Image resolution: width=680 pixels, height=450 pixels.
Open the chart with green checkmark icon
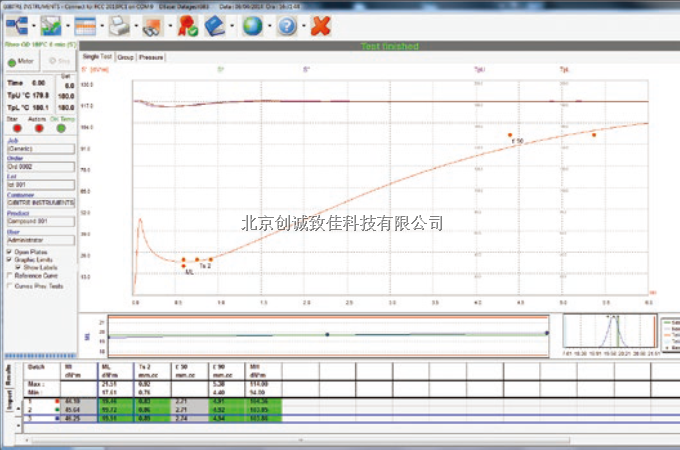[x=50, y=25]
